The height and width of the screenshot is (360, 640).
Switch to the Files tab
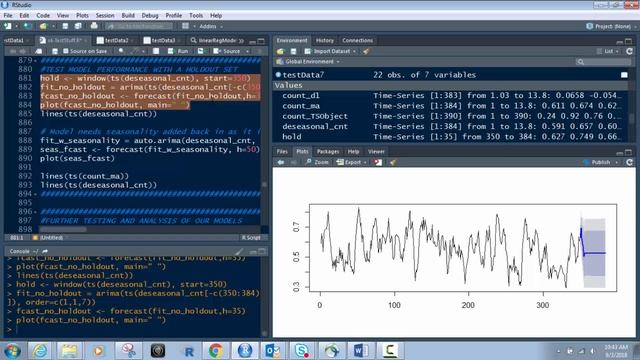282,151
